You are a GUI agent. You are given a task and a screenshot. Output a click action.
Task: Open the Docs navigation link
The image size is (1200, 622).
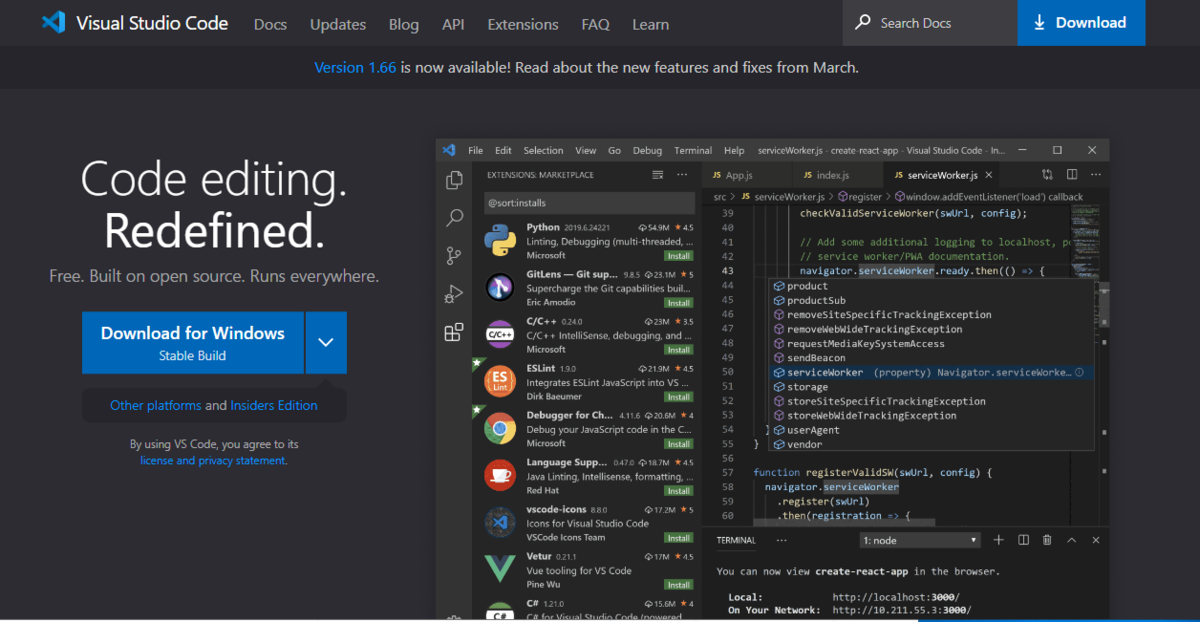point(270,24)
